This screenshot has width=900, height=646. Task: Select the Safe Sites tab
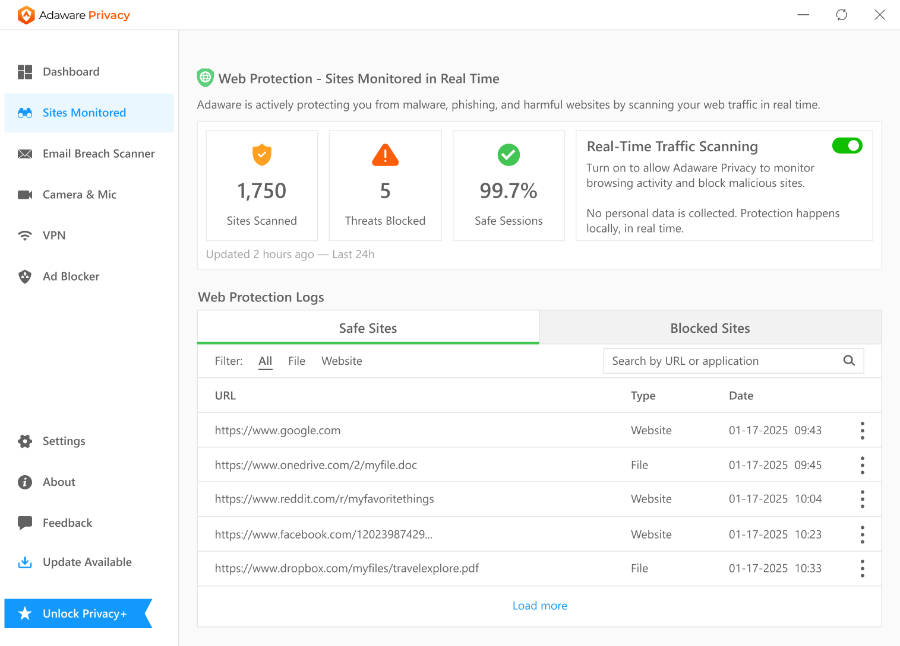point(368,328)
